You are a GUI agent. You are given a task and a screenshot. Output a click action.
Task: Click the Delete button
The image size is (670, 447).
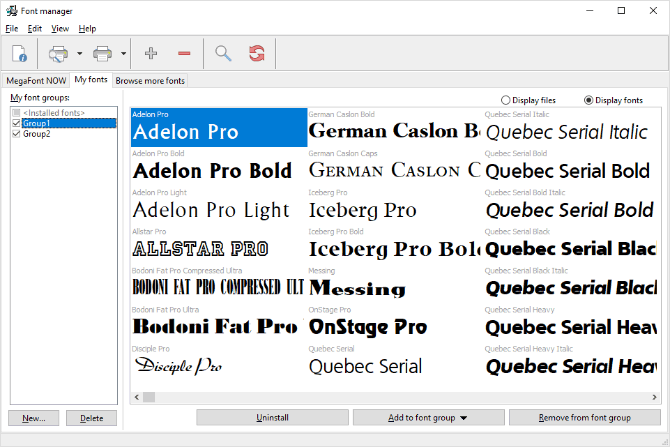point(91,418)
